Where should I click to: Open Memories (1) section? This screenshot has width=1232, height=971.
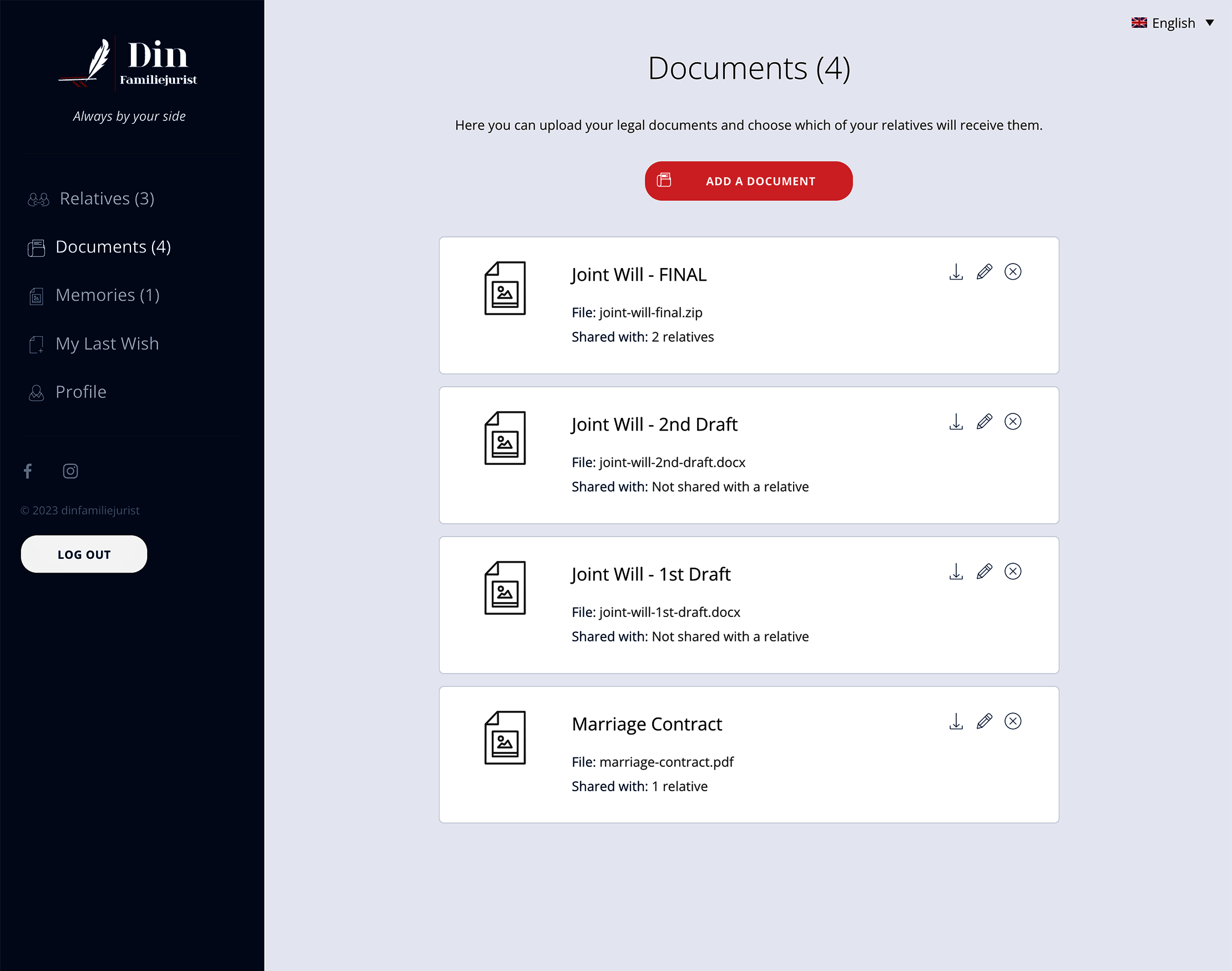point(107,295)
